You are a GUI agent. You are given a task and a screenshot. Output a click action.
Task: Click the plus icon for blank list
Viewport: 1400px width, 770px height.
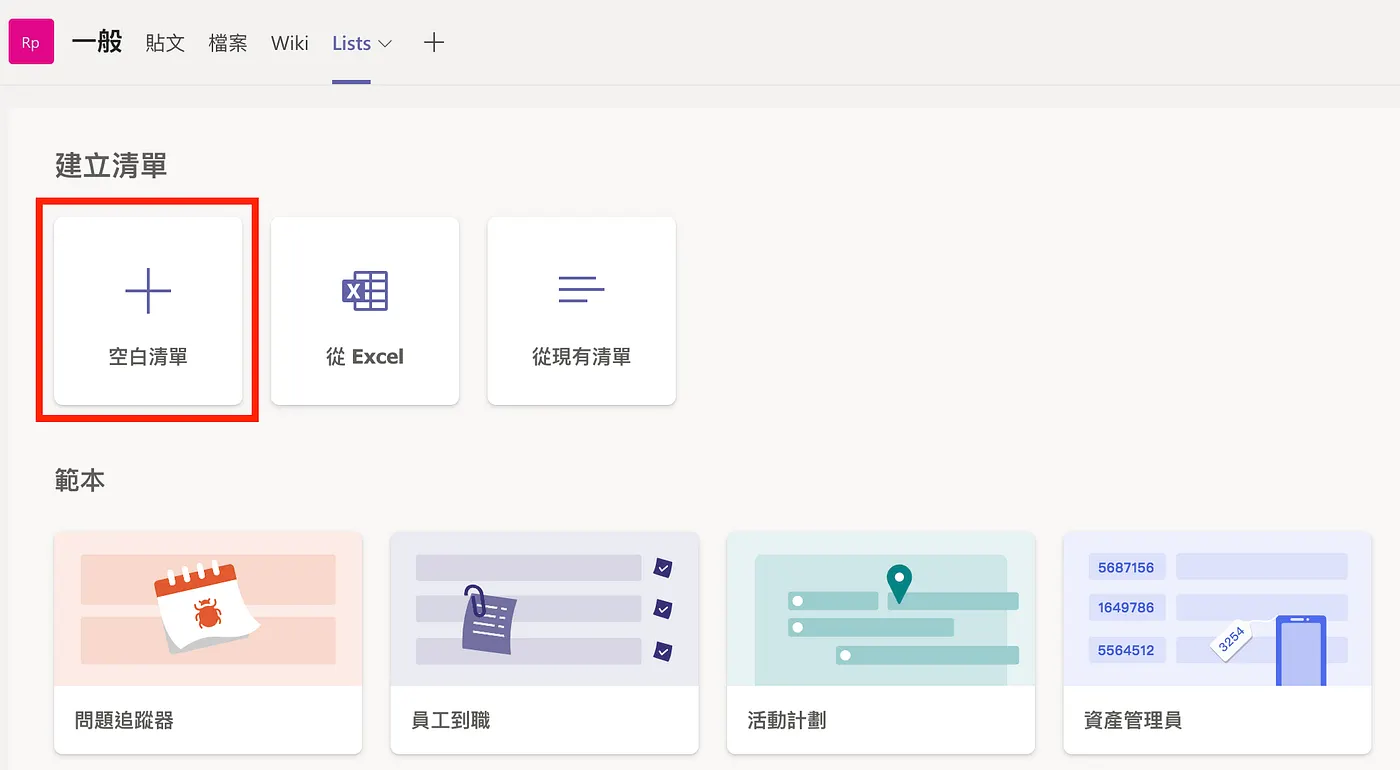pyautogui.click(x=148, y=291)
